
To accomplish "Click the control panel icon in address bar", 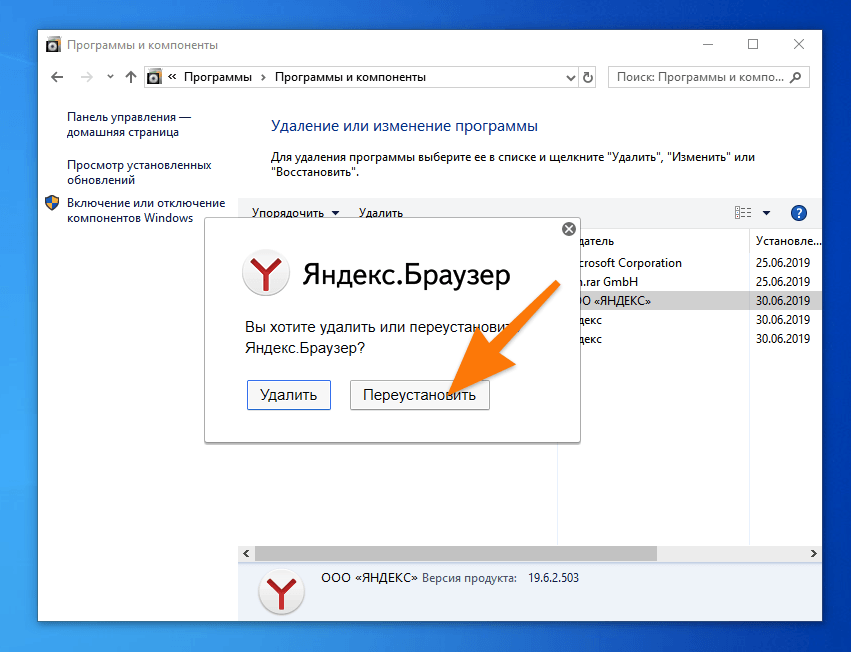I will point(154,77).
